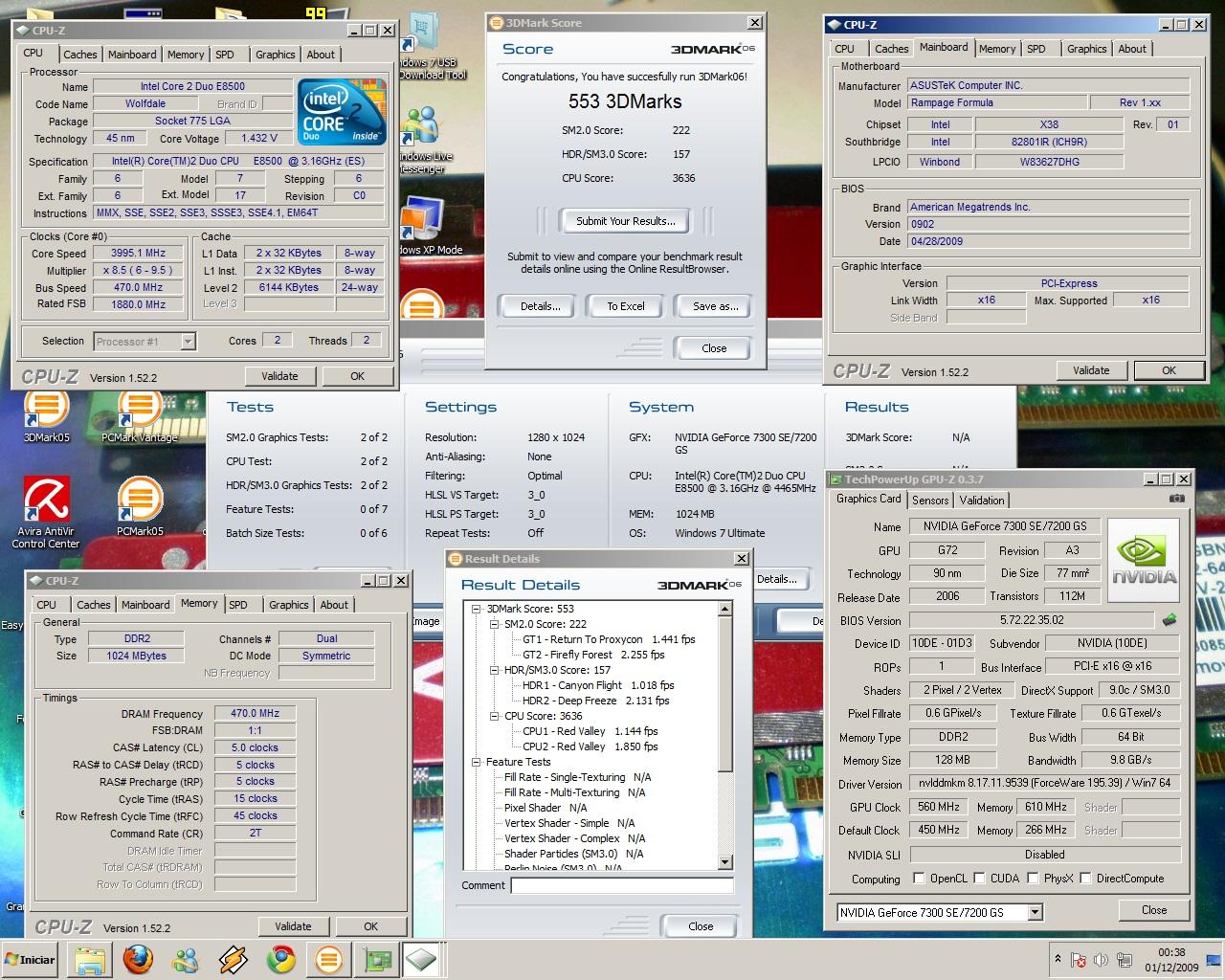Click the Comment input field
The image size is (1225, 980).
(622, 885)
